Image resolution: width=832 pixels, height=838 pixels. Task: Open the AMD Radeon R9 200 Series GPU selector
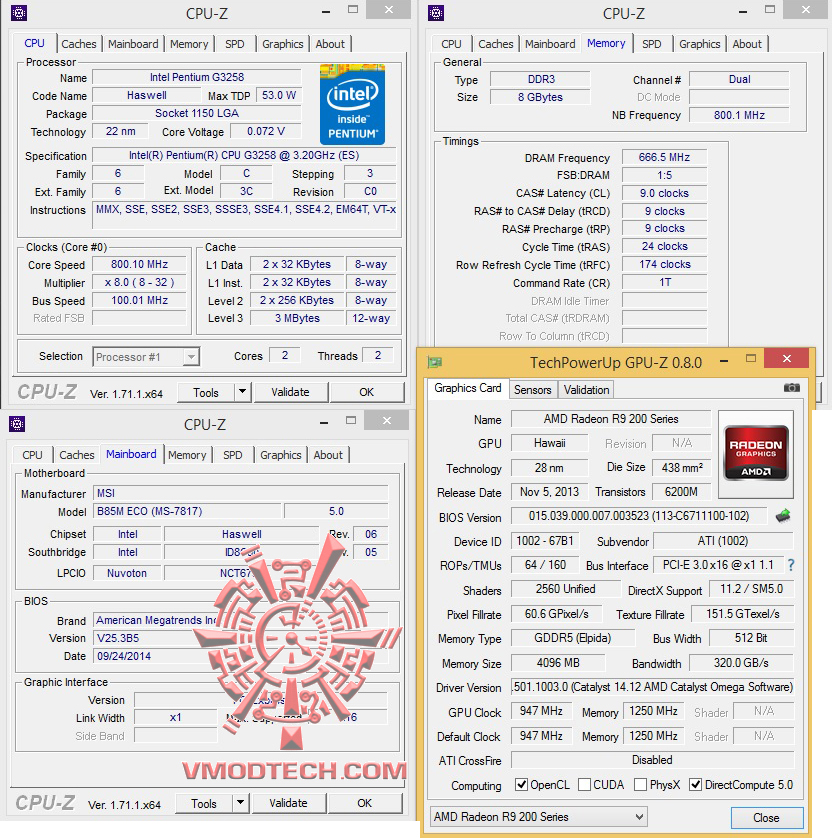coord(539,817)
